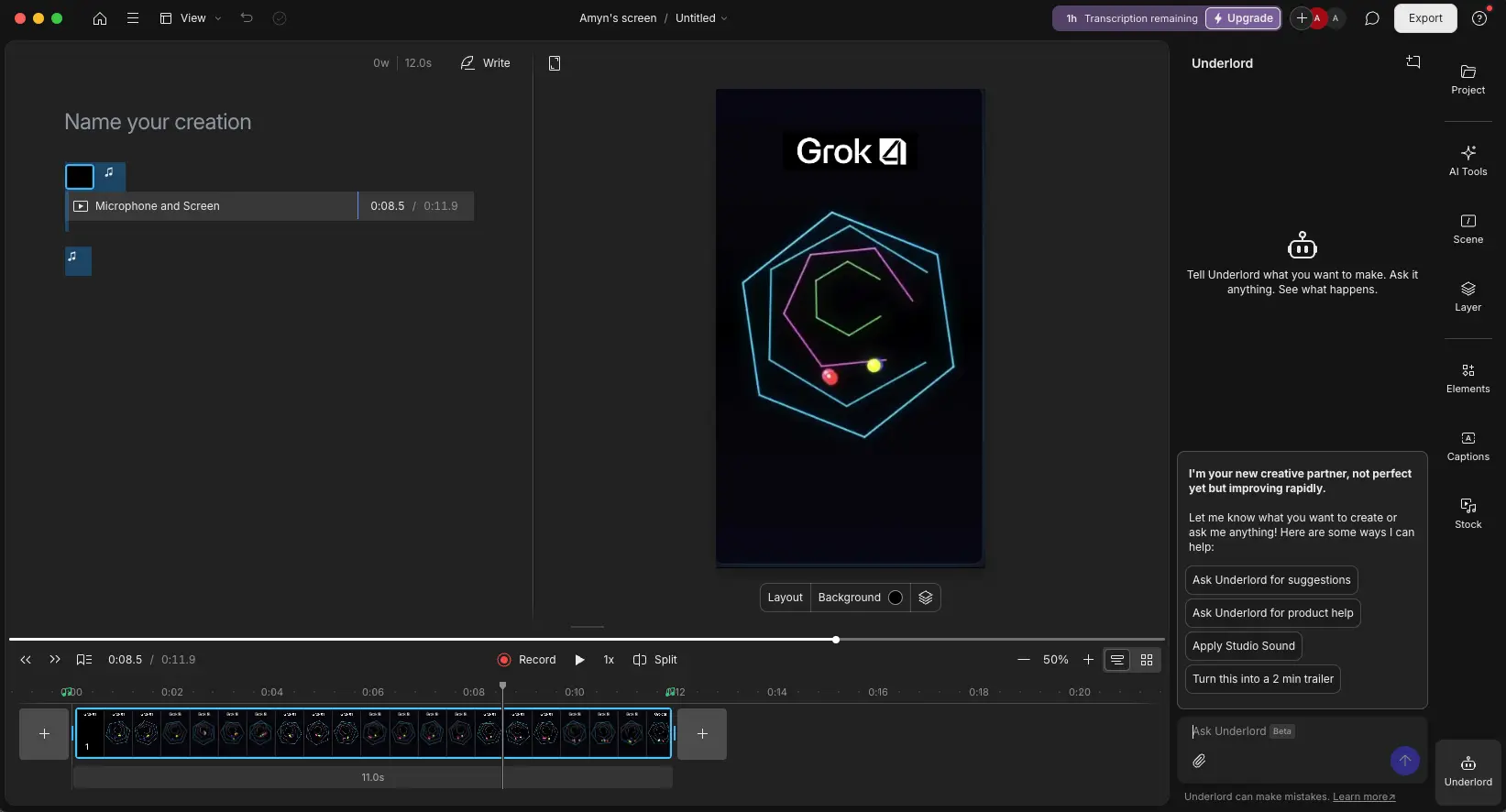Add a scene after the clip

[702, 734]
